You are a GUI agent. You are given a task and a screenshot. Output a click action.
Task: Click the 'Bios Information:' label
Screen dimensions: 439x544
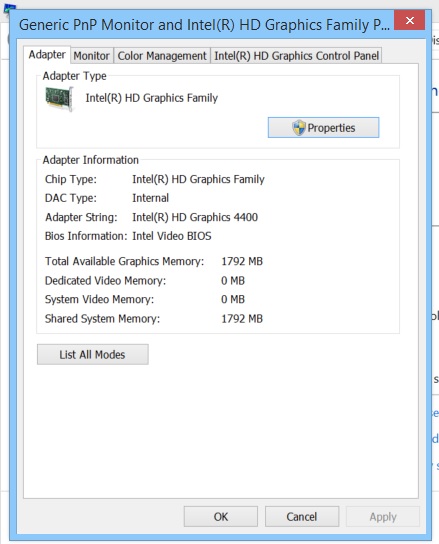click(86, 236)
